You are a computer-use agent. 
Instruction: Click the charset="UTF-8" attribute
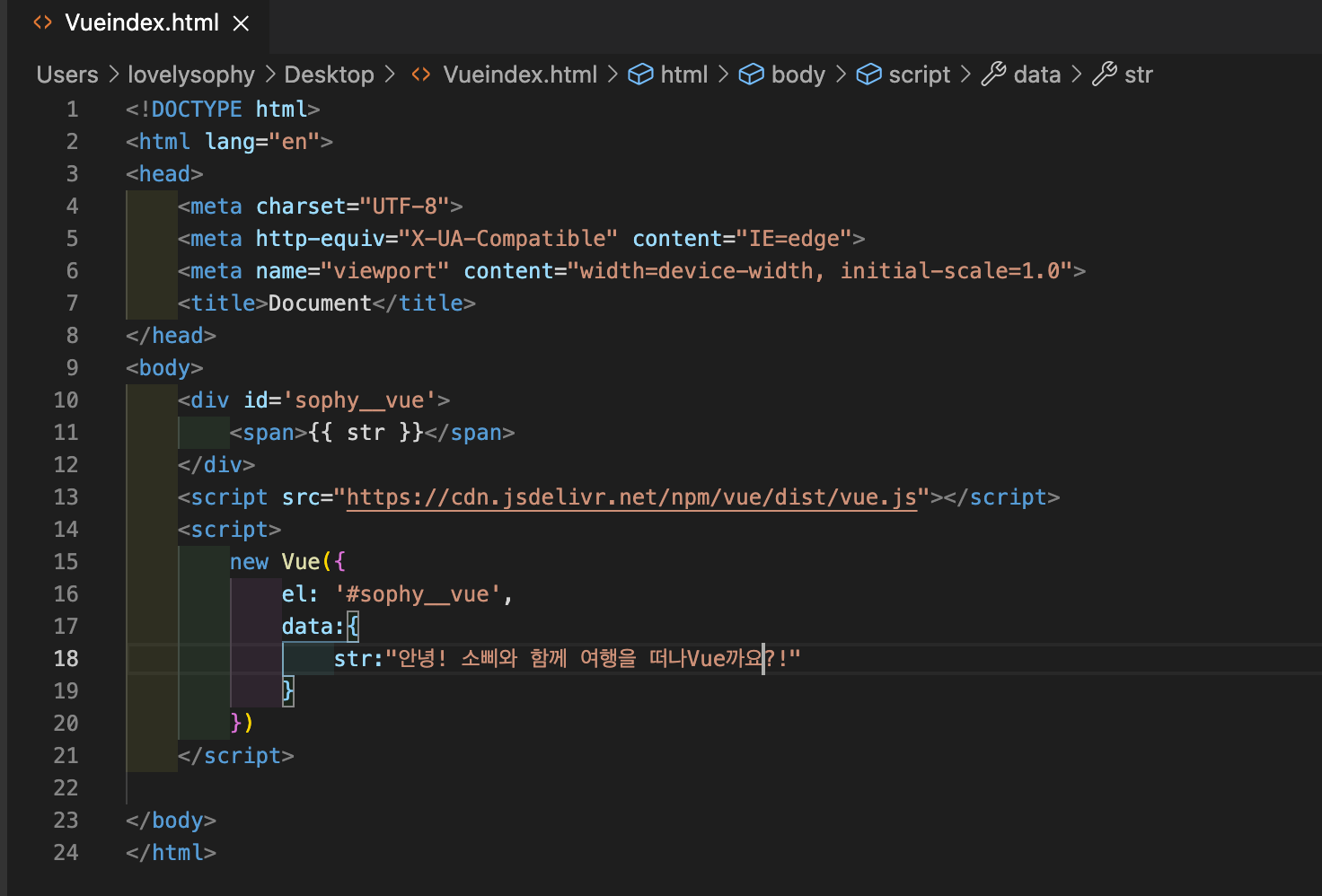(x=353, y=206)
